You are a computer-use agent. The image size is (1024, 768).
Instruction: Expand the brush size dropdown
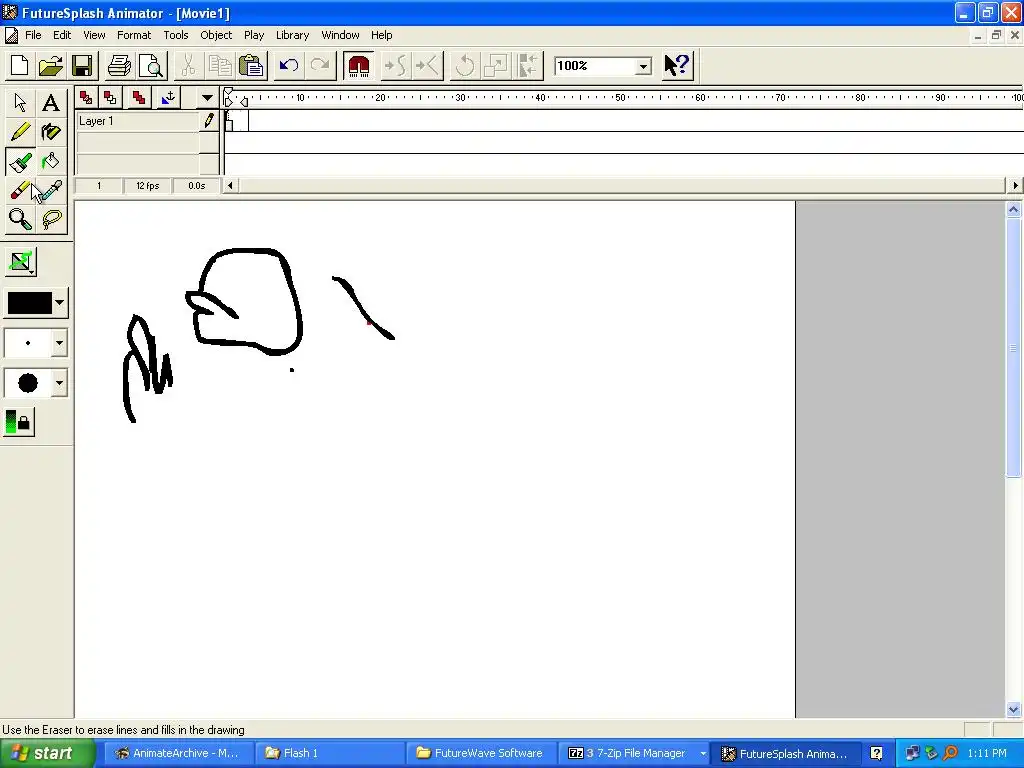[x=59, y=343]
